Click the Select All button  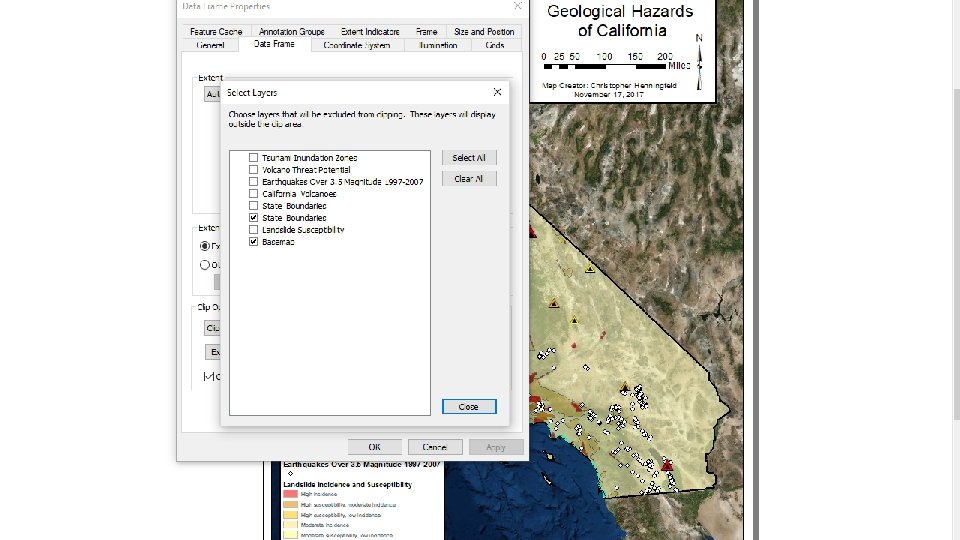click(x=469, y=157)
